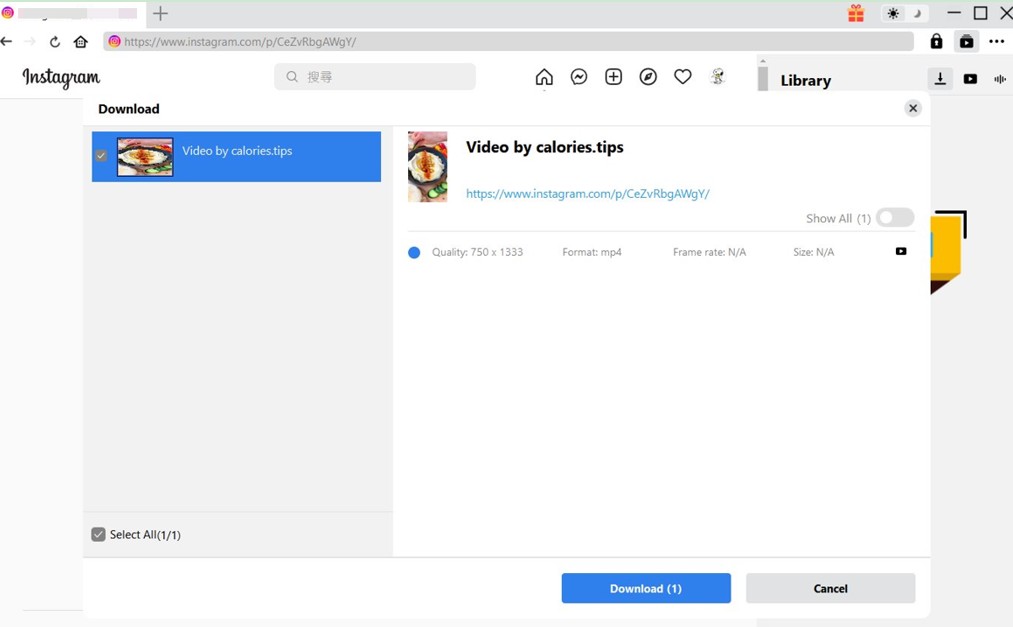The height and width of the screenshot is (627, 1013).
Task: Open the instagram.com post link in dialog
Action: click(587, 194)
